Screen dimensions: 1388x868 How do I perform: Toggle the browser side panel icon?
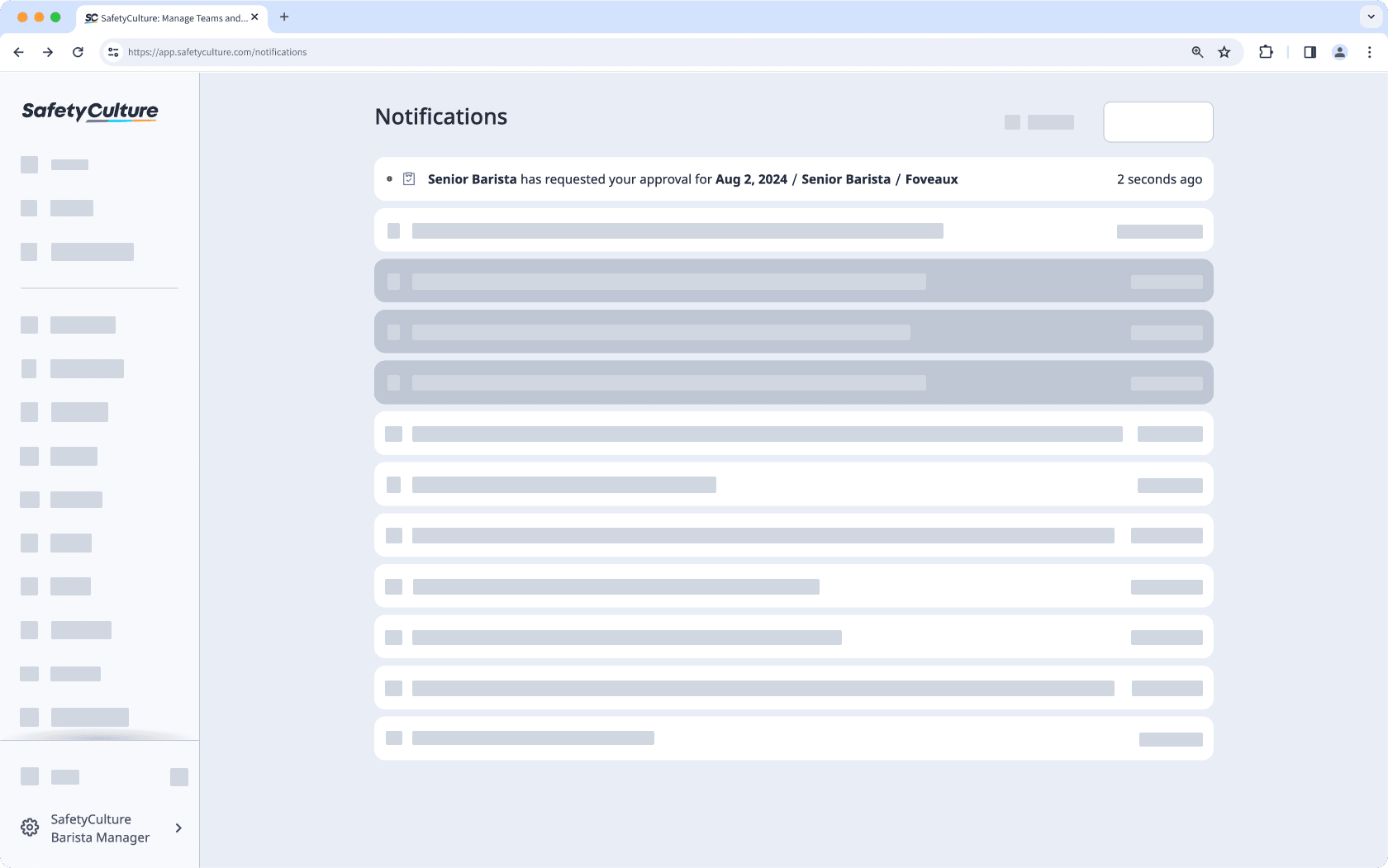1309,52
